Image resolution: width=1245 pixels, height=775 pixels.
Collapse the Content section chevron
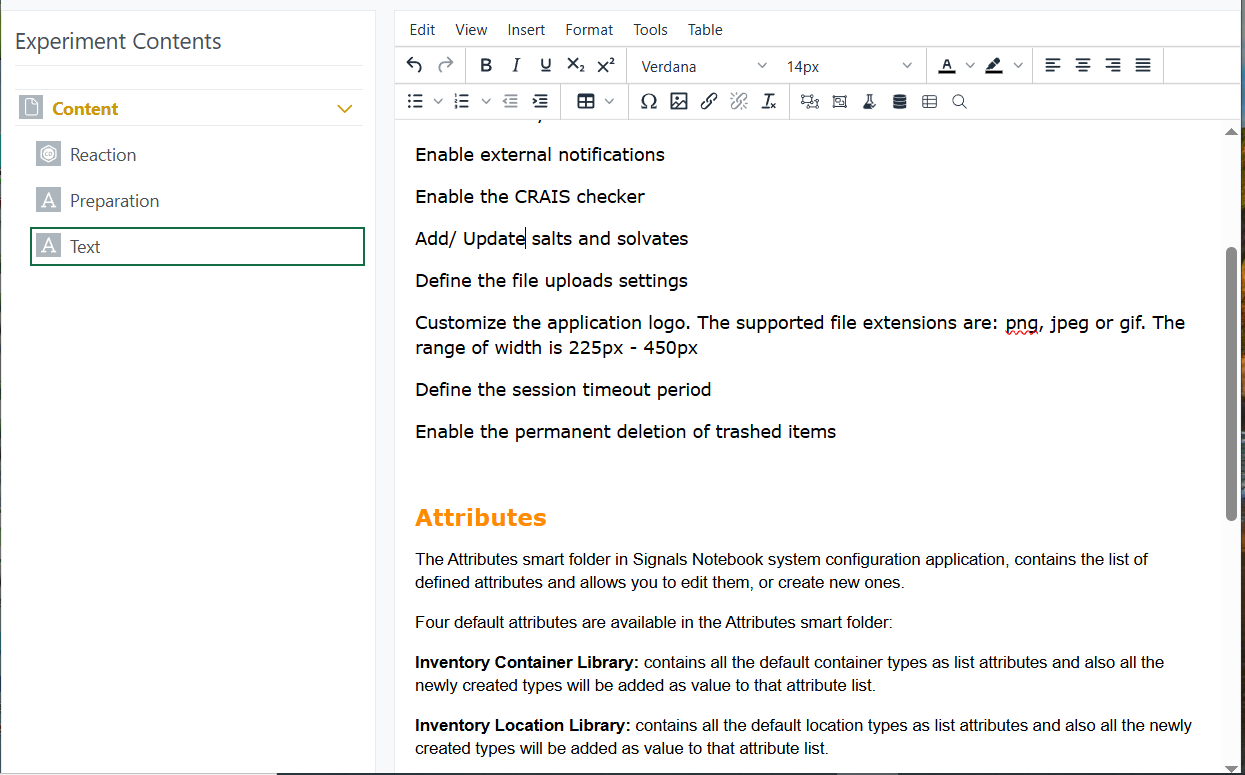[x=345, y=109]
